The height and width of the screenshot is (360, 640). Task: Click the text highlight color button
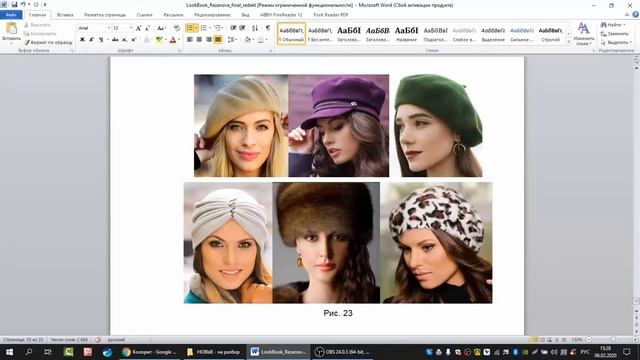pyautogui.click(x=159, y=40)
